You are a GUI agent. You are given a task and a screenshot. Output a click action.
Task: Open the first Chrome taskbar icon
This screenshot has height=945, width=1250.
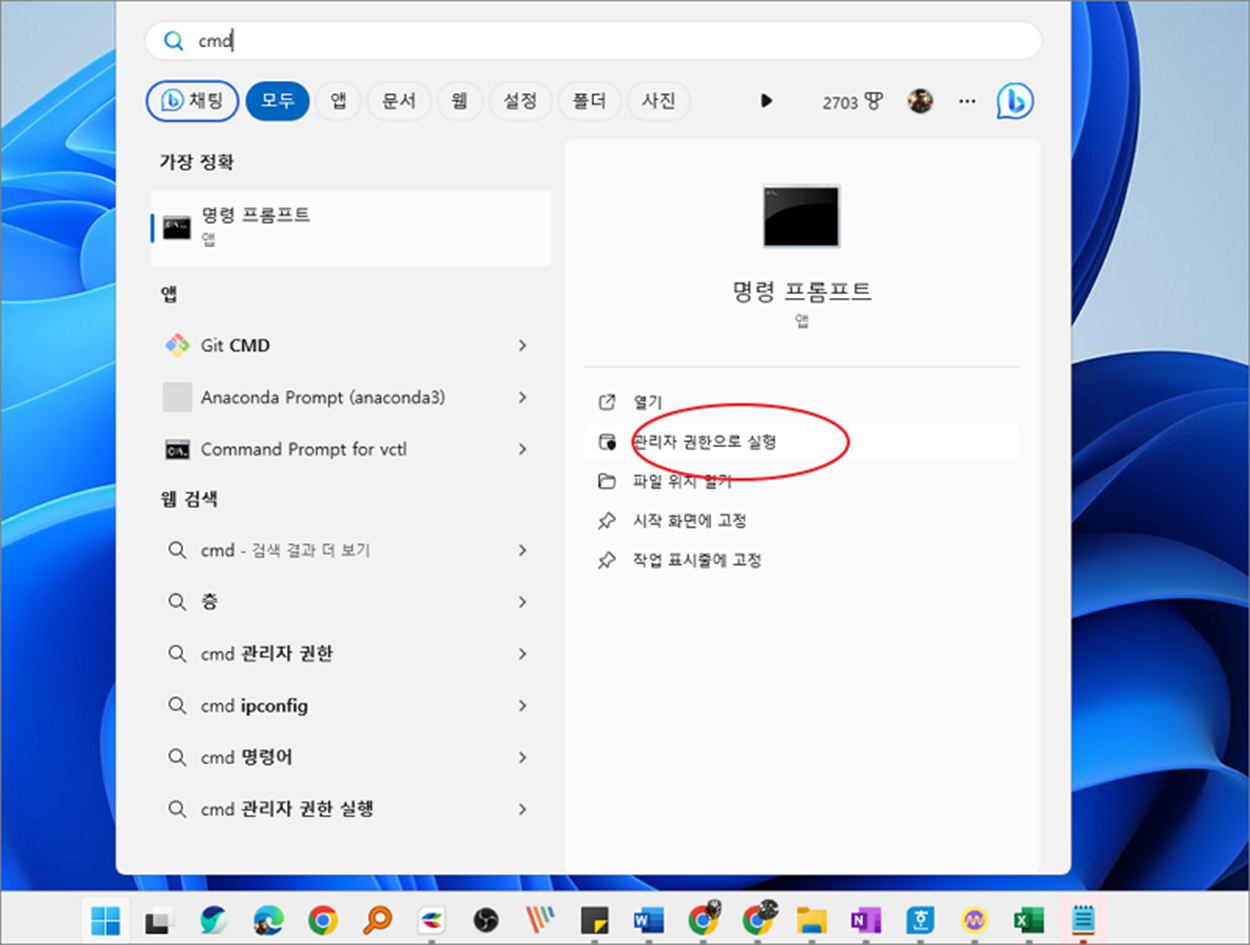(x=322, y=920)
